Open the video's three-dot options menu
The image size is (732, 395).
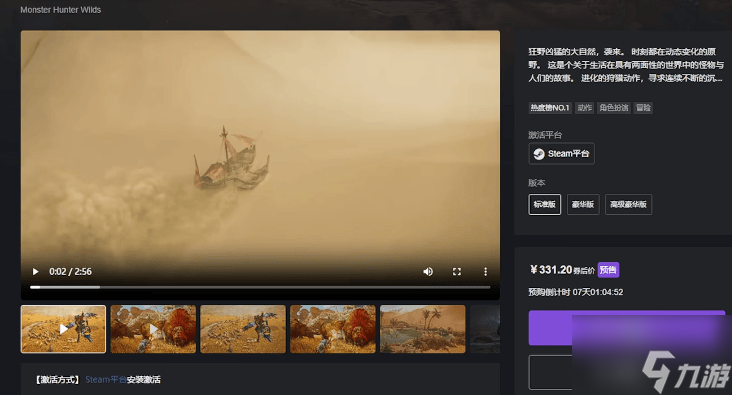[x=486, y=272]
